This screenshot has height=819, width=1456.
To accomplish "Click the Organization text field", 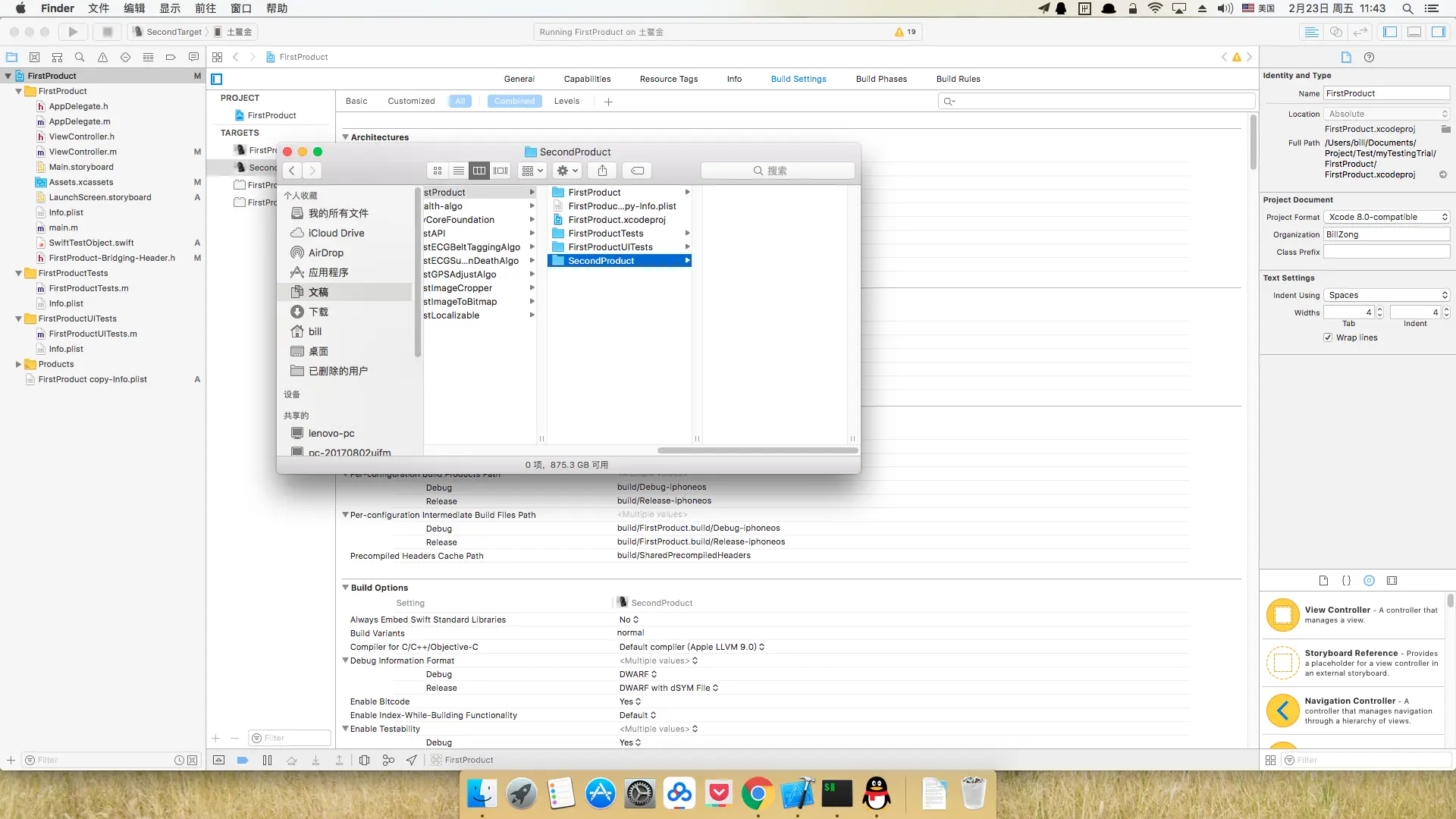I will point(1386,234).
